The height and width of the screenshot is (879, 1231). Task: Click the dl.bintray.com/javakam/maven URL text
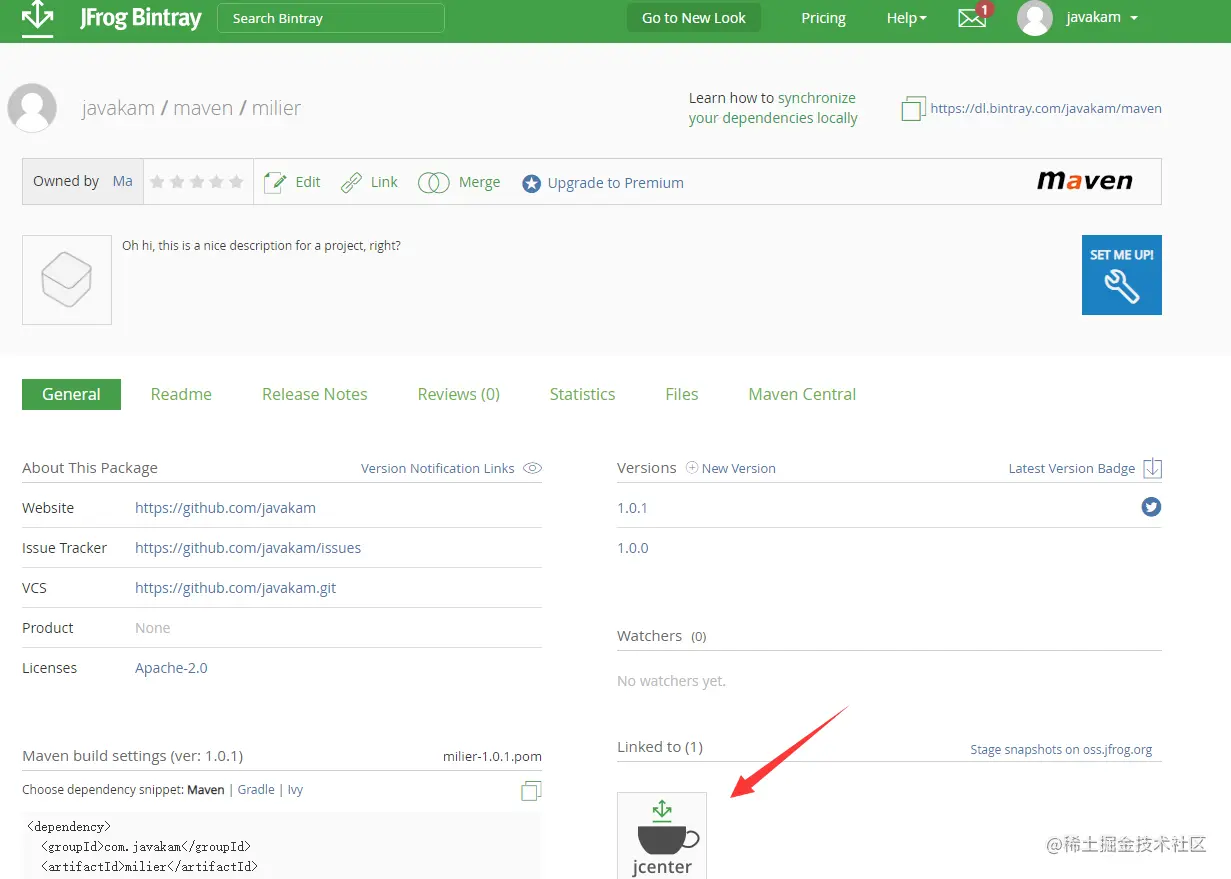tap(1046, 109)
